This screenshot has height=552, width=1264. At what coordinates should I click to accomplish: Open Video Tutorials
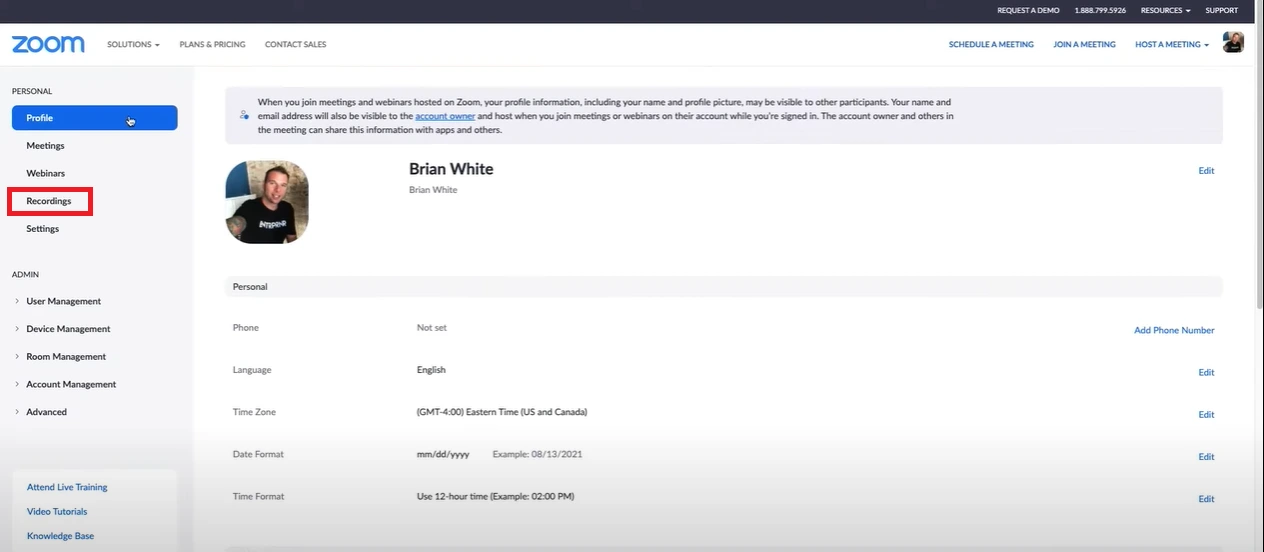click(x=57, y=511)
